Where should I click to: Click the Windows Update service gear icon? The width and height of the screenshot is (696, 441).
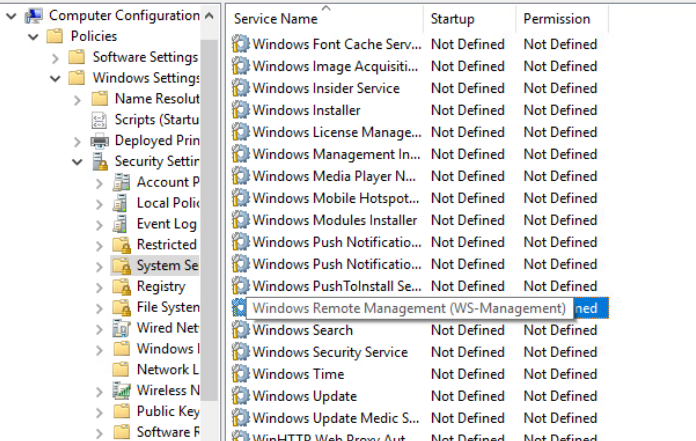241,396
